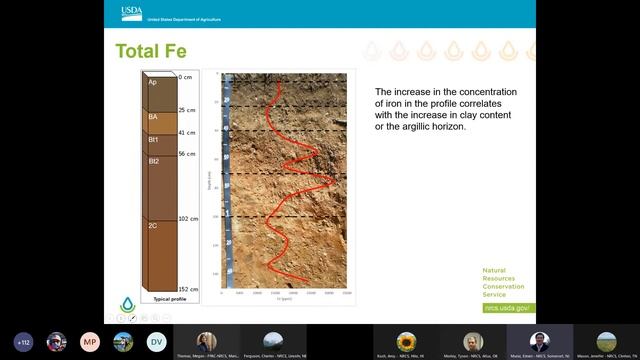This screenshot has height=360, width=640.
Task: Select the avatar of person wearing a hat
Action: pos(56,342)
